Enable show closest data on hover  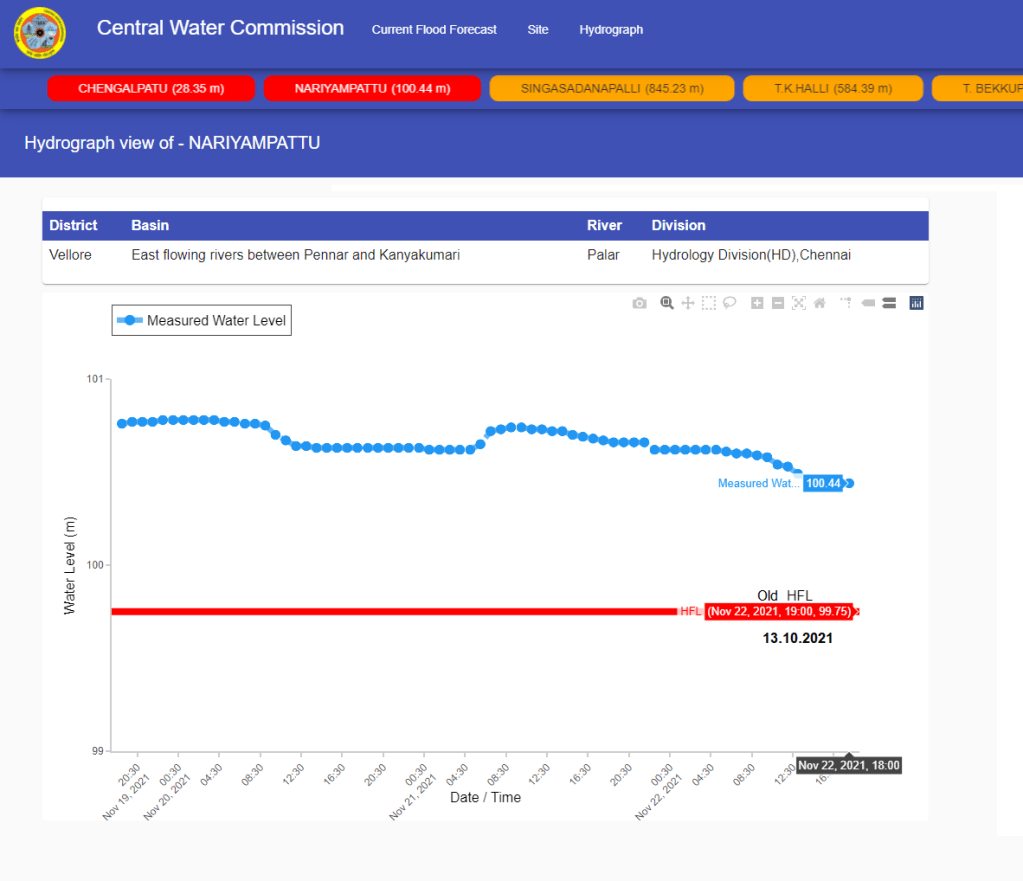(868, 303)
